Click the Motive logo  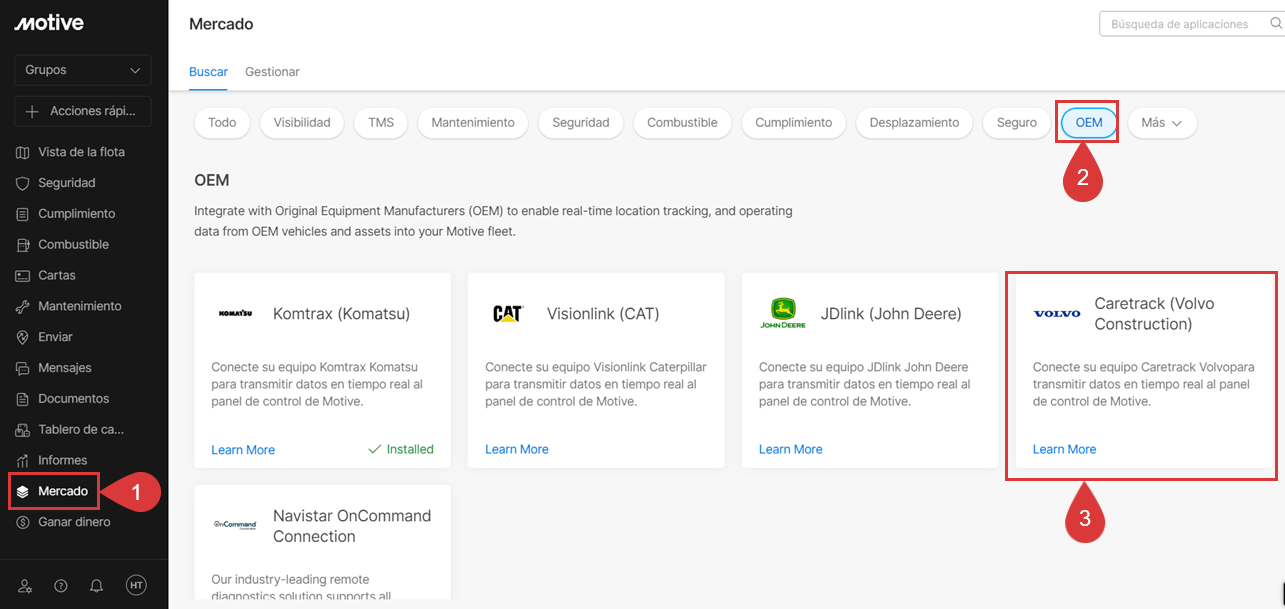point(49,23)
